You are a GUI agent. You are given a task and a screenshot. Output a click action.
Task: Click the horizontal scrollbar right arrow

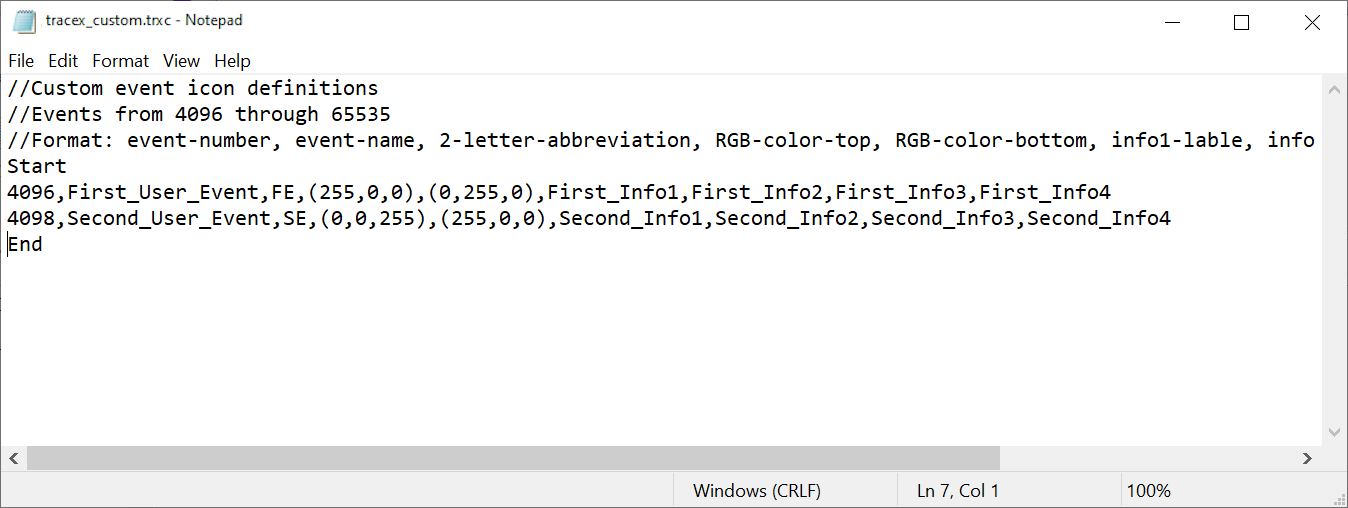[1307, 458]
